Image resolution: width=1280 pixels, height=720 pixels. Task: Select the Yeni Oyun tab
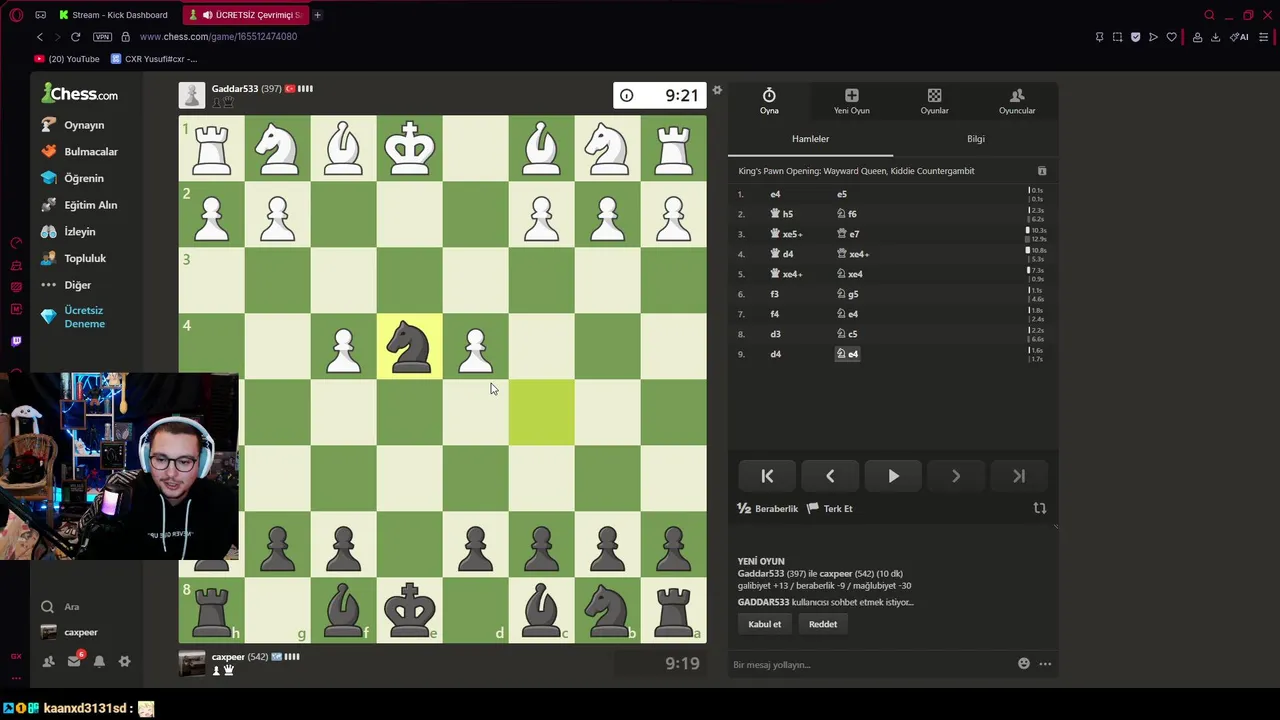(x=852, y=100)
